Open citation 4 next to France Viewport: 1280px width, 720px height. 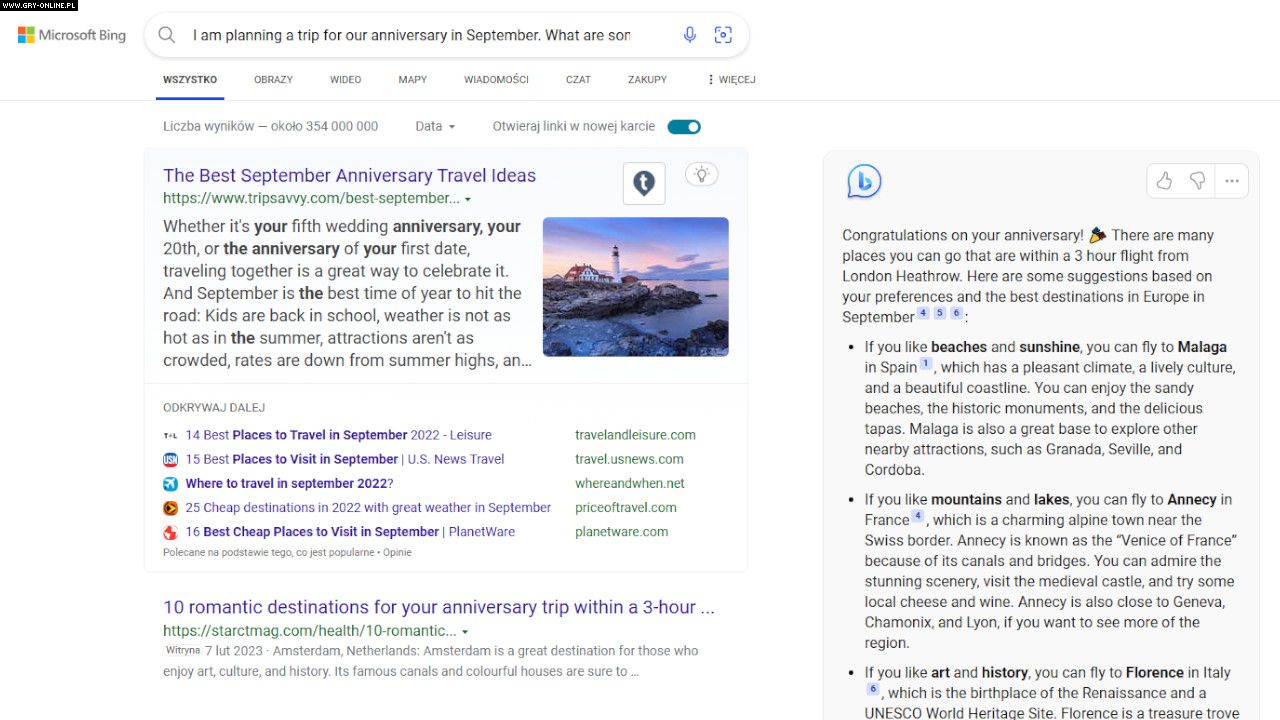918,516
